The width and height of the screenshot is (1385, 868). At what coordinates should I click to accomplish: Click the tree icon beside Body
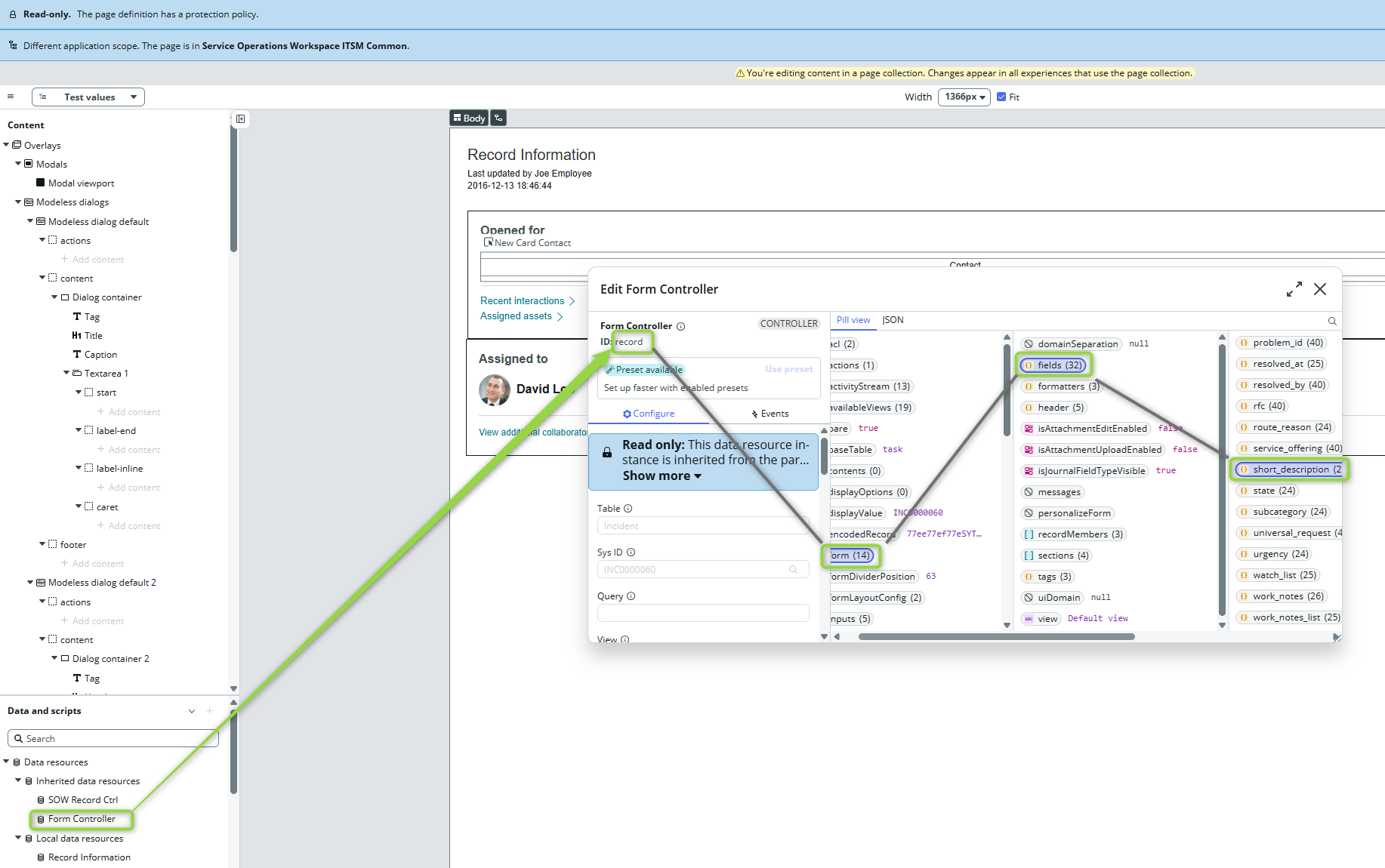pos(498,118)
